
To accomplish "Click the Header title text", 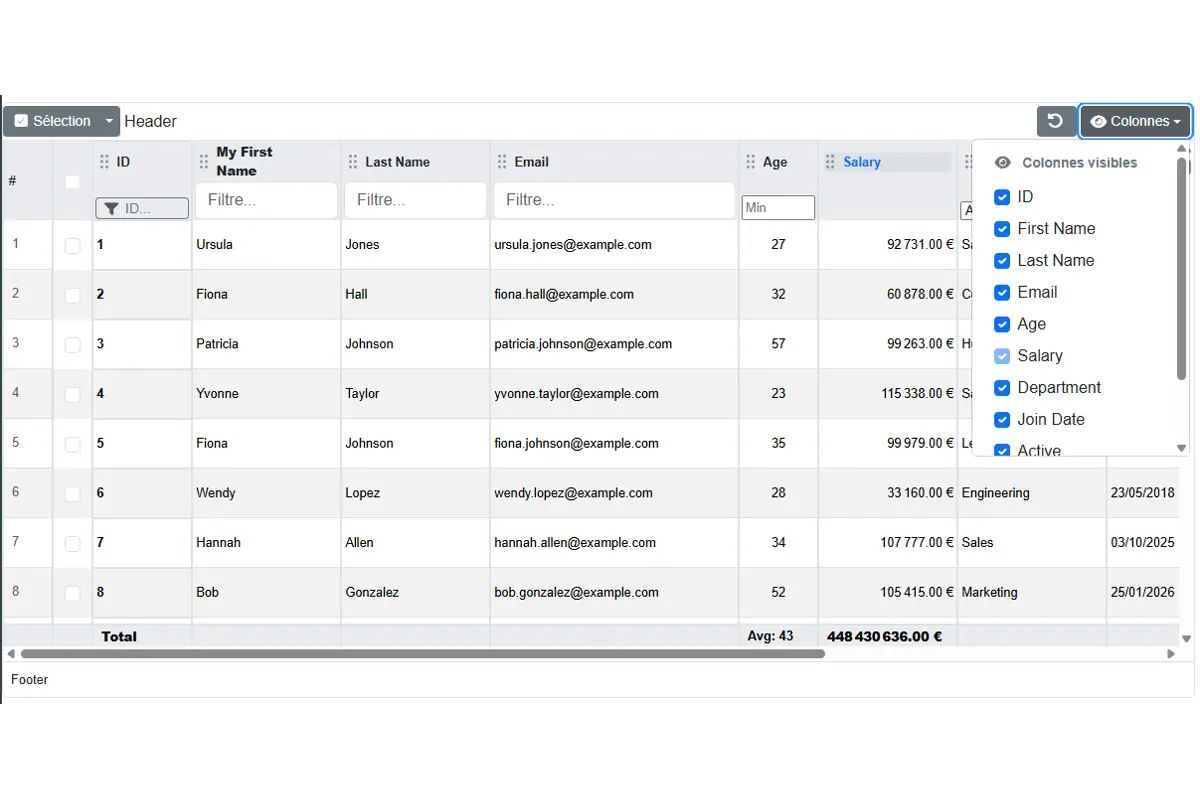I will (x=150, y=121).
